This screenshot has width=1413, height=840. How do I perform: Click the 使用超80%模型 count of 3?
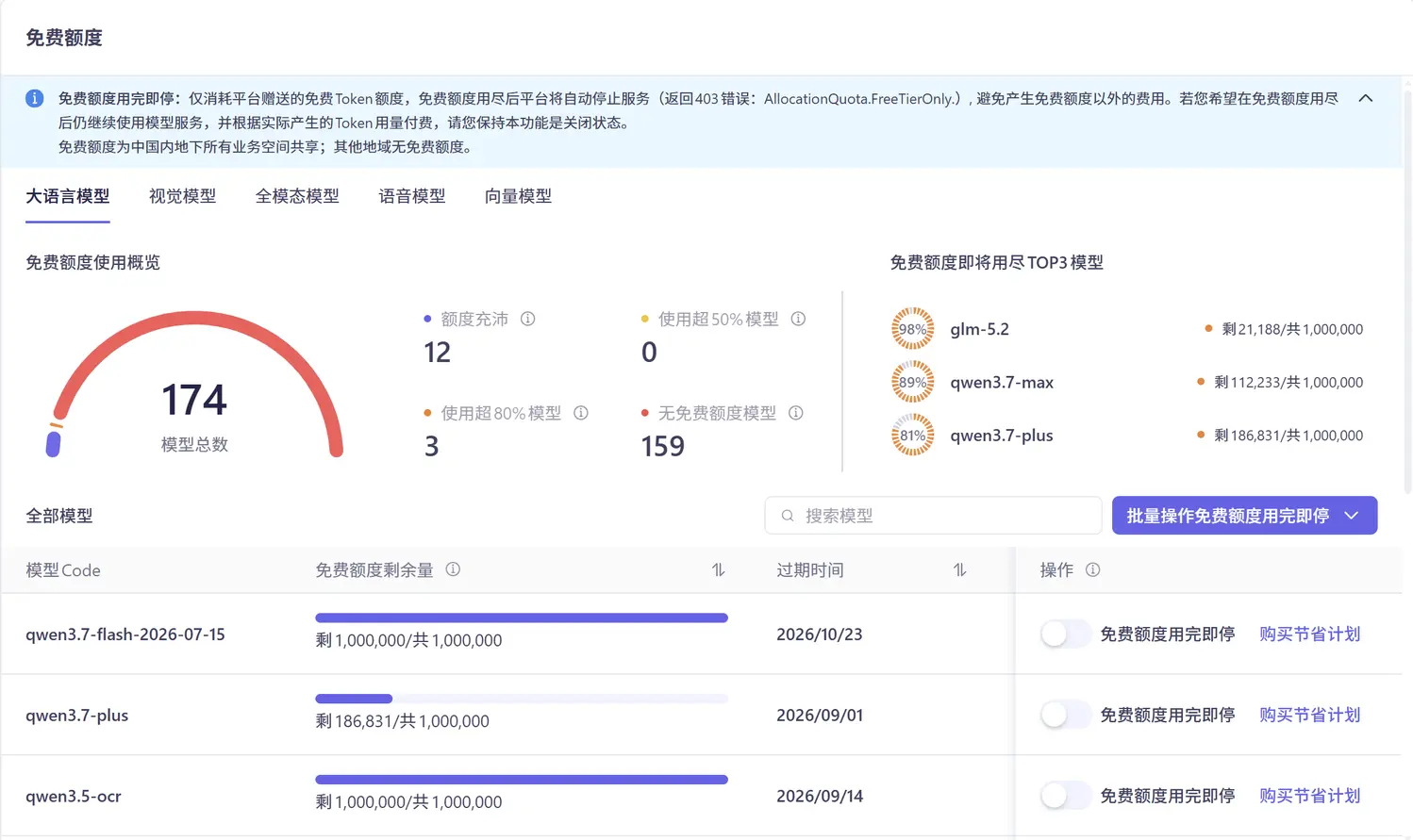[432, 447]
